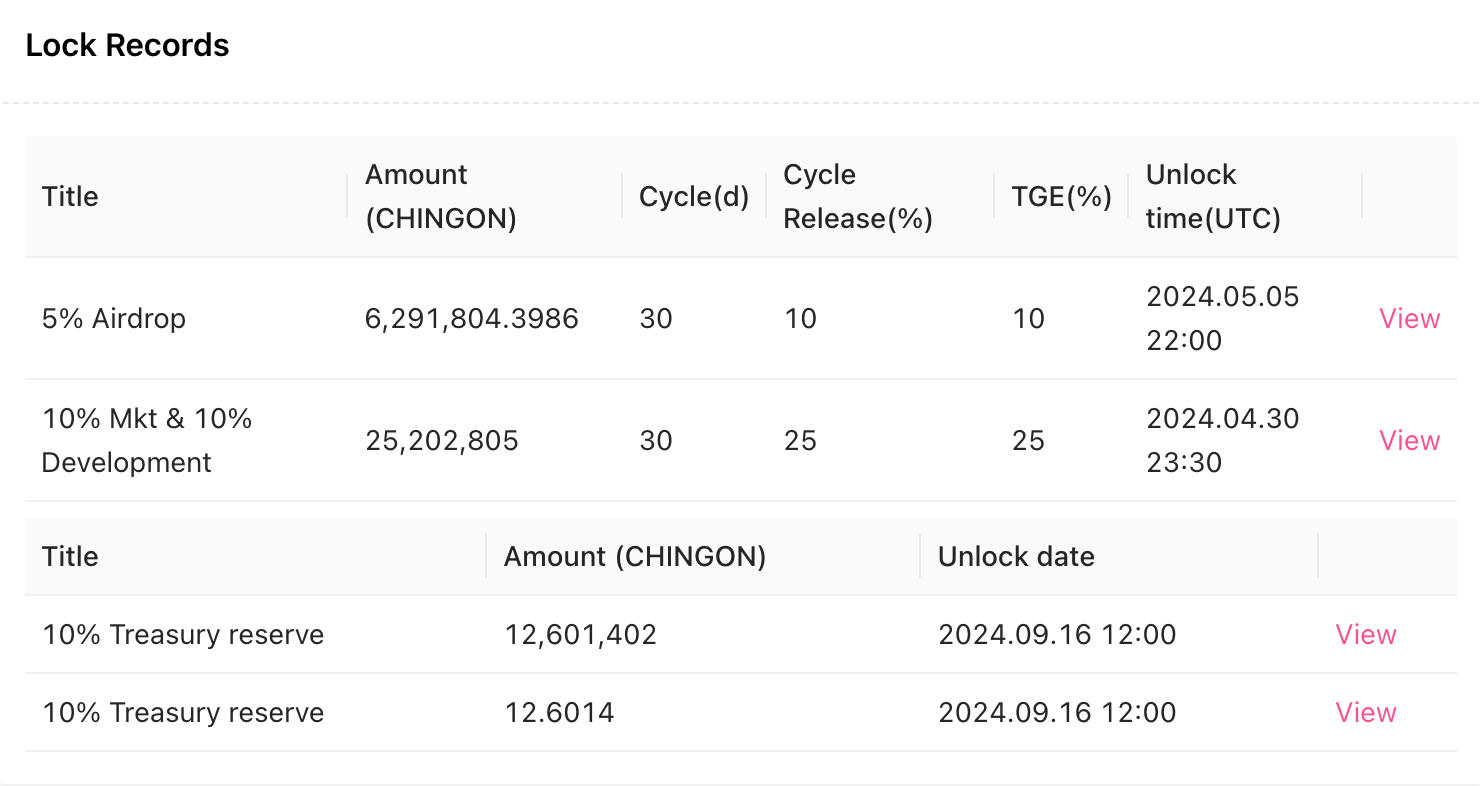Click the Cycle(d) column header
The height and width of the screenshot is (786, 1480).
(x=694, y=196)
